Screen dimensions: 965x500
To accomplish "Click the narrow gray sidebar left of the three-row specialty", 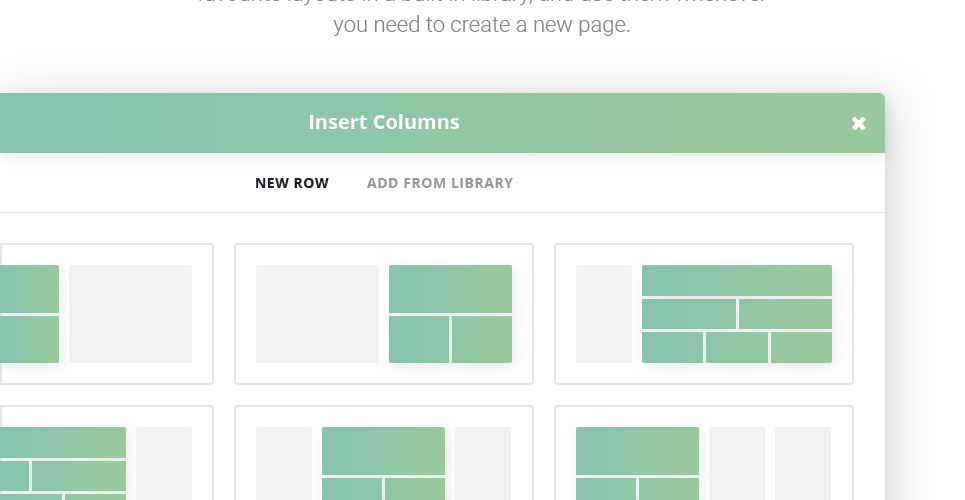I will point(604,314).
